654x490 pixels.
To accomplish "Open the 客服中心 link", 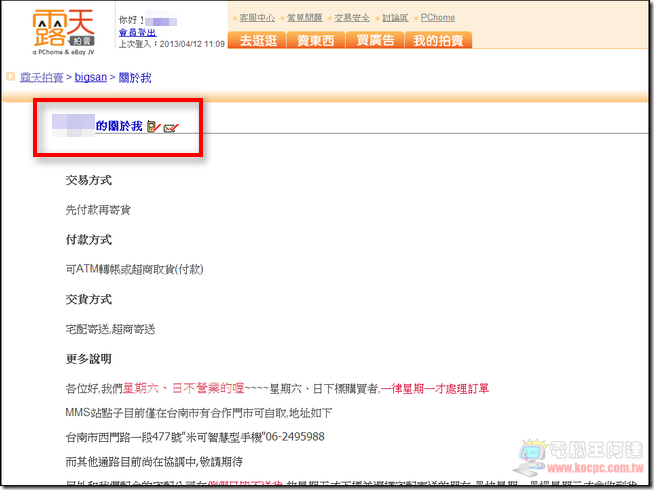I will [x=257, y=18].
